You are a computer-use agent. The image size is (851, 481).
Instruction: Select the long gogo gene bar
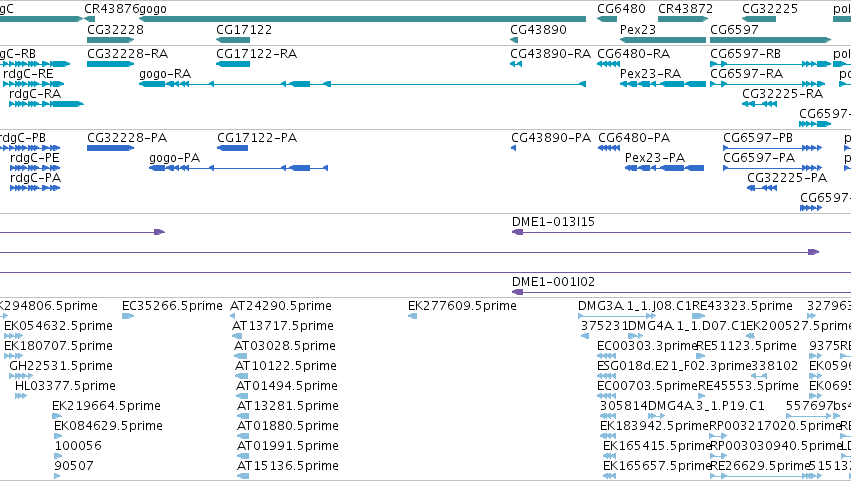363,19
